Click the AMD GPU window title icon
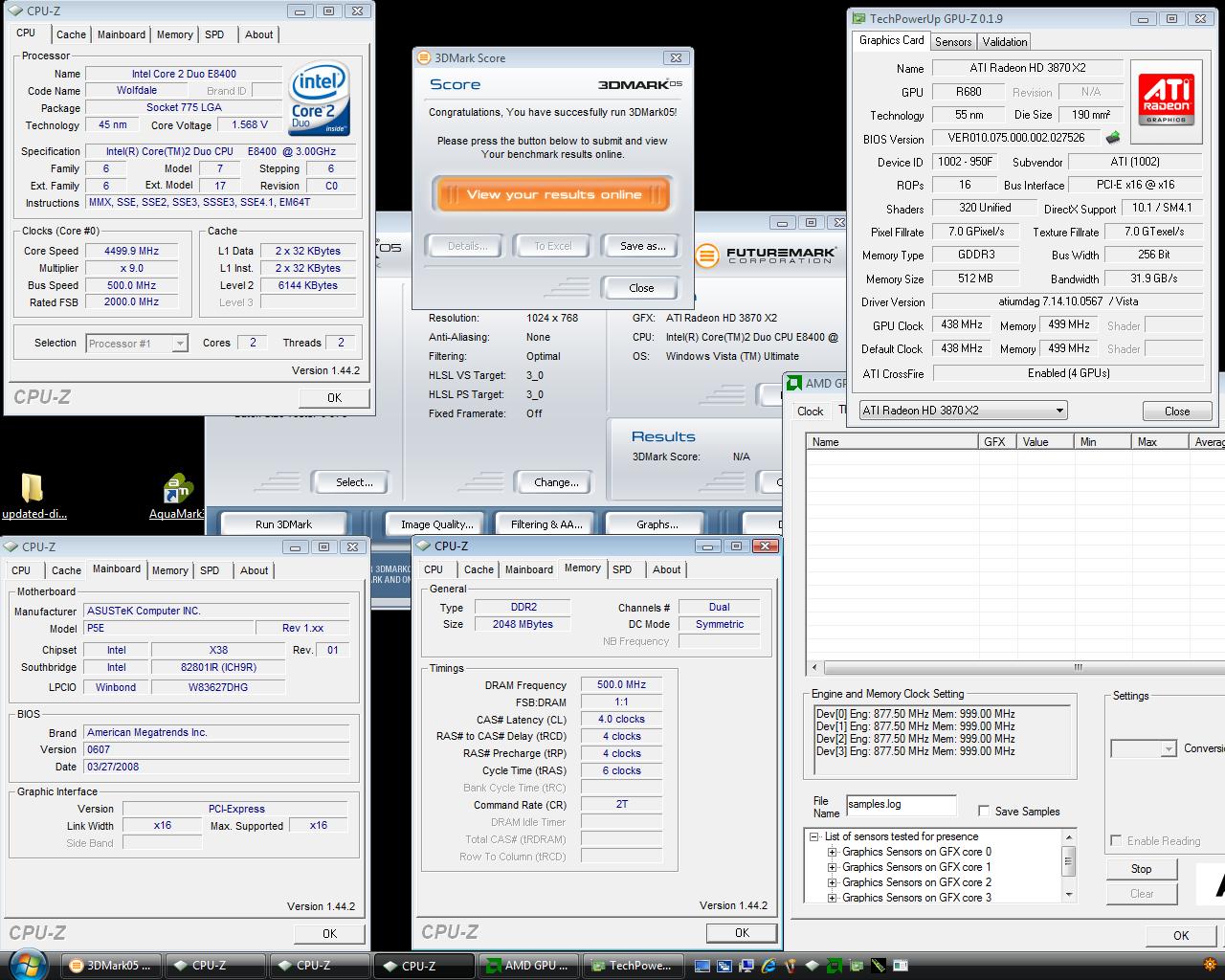This screenshot has width=1225, height=980. [x=794, y=383]
